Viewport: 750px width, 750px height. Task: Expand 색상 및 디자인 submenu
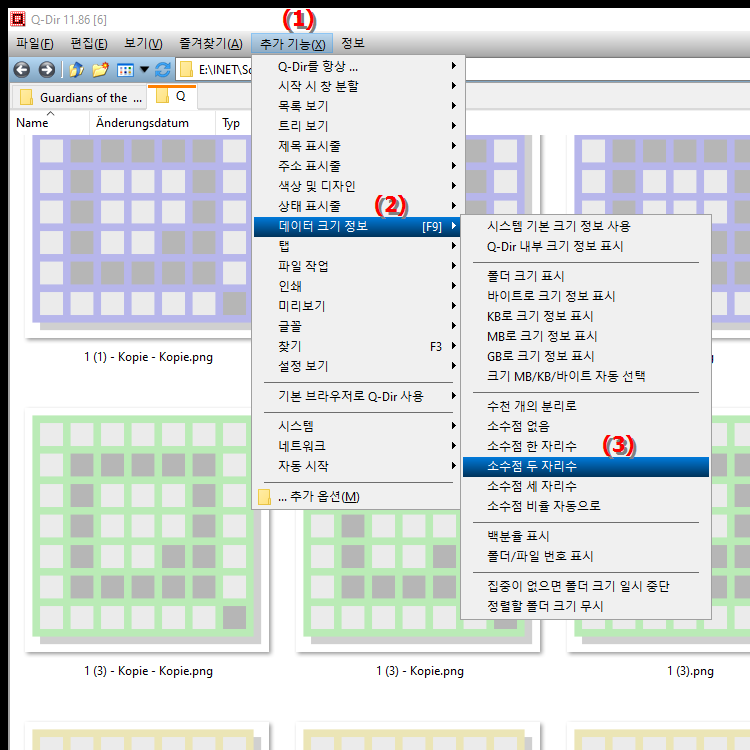(356, 186)
